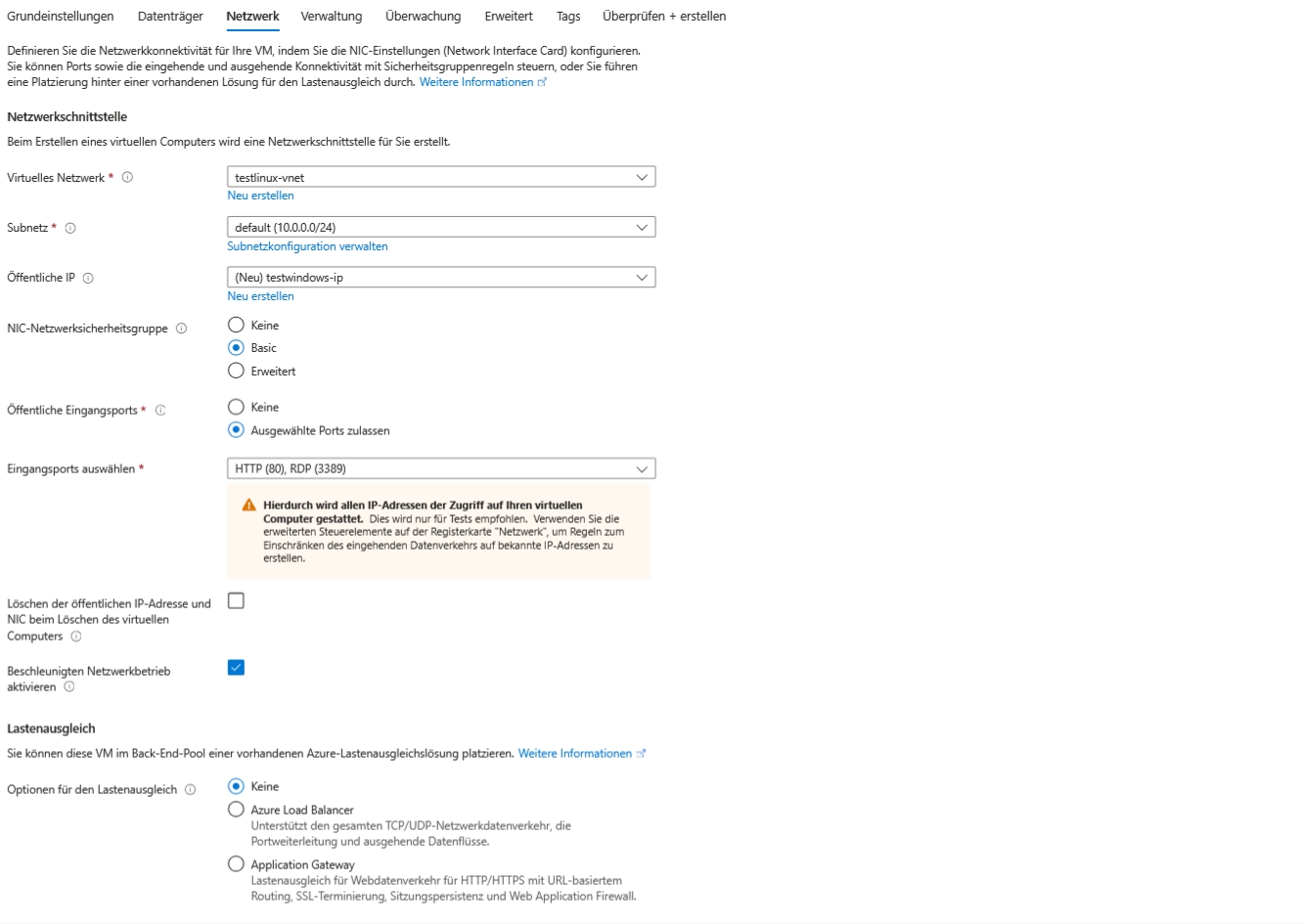
Task: Click Subnetzkonfiguration verwalten link
Action: pos(307,246)
